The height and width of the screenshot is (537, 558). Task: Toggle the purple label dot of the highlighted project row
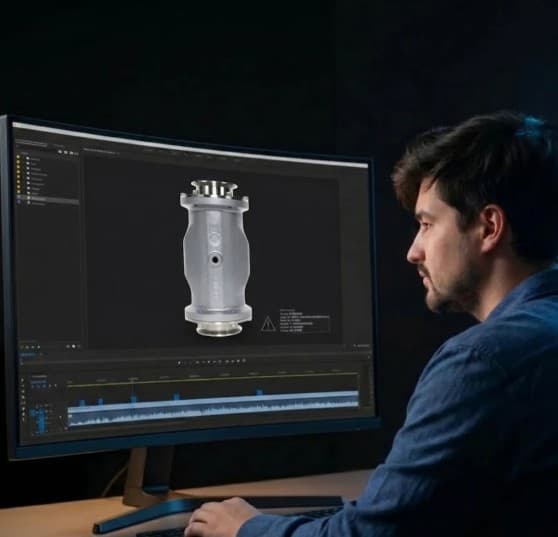coord(19,197)
